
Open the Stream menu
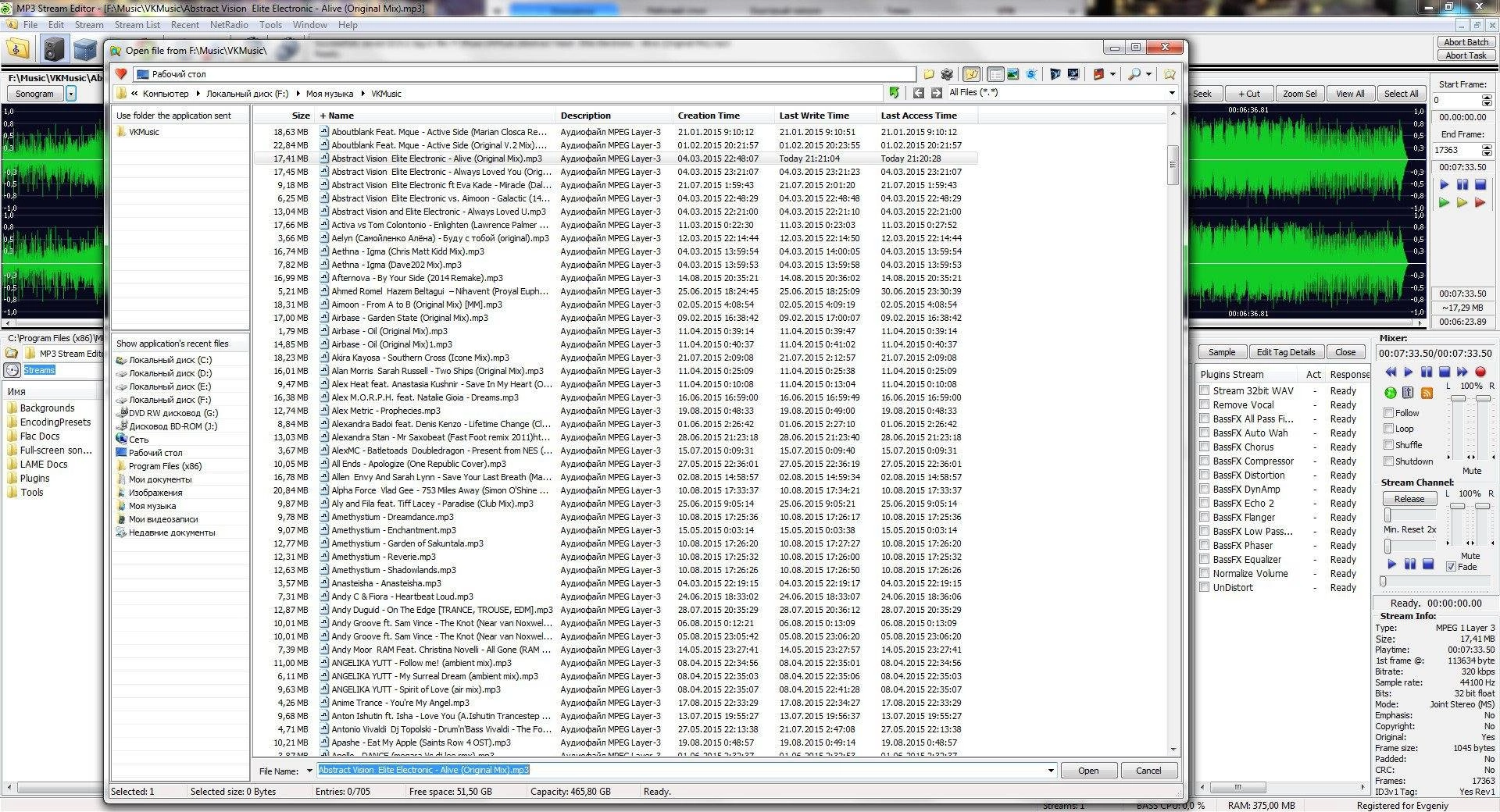(89, 25)
